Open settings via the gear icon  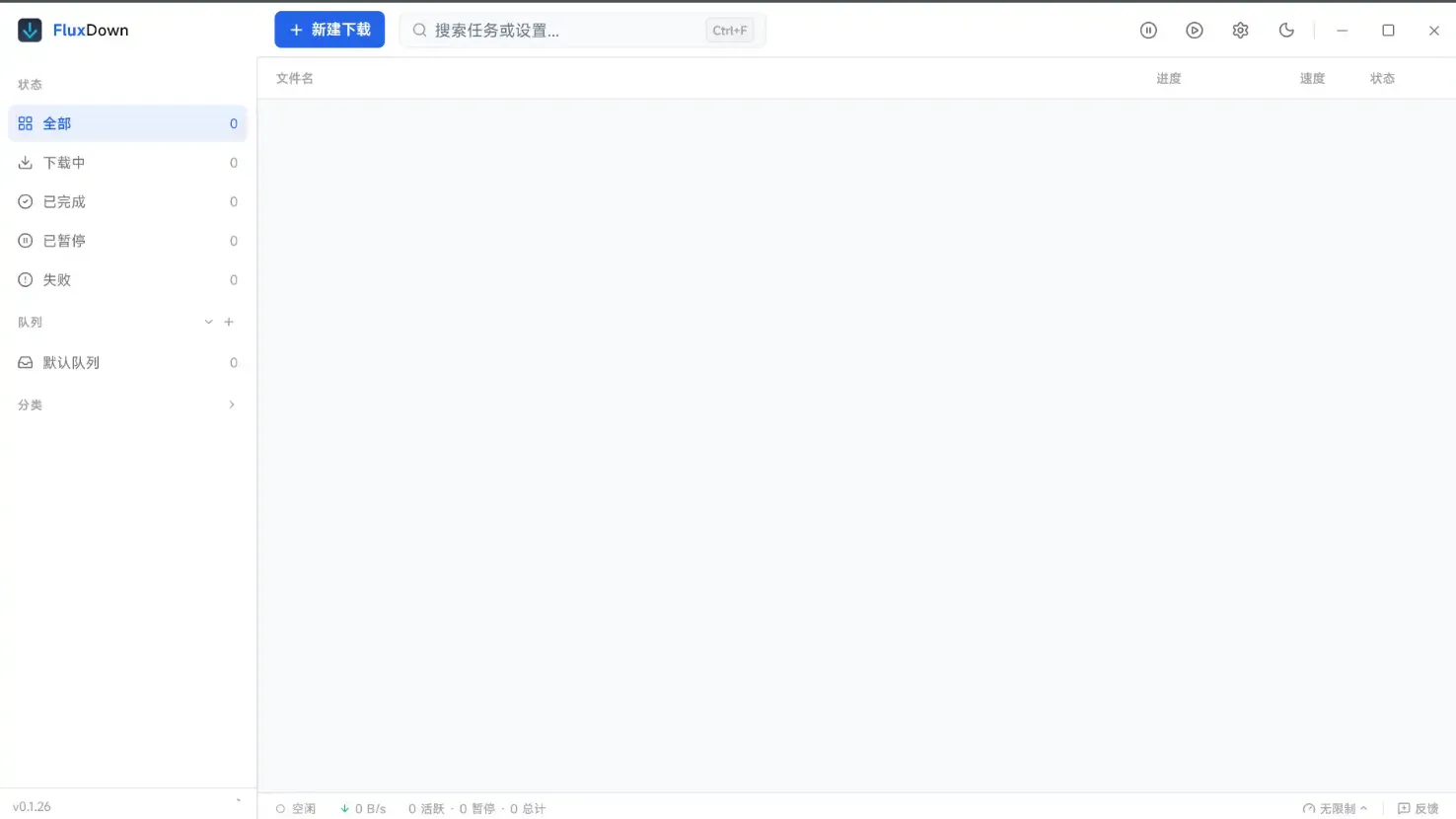1240,30
